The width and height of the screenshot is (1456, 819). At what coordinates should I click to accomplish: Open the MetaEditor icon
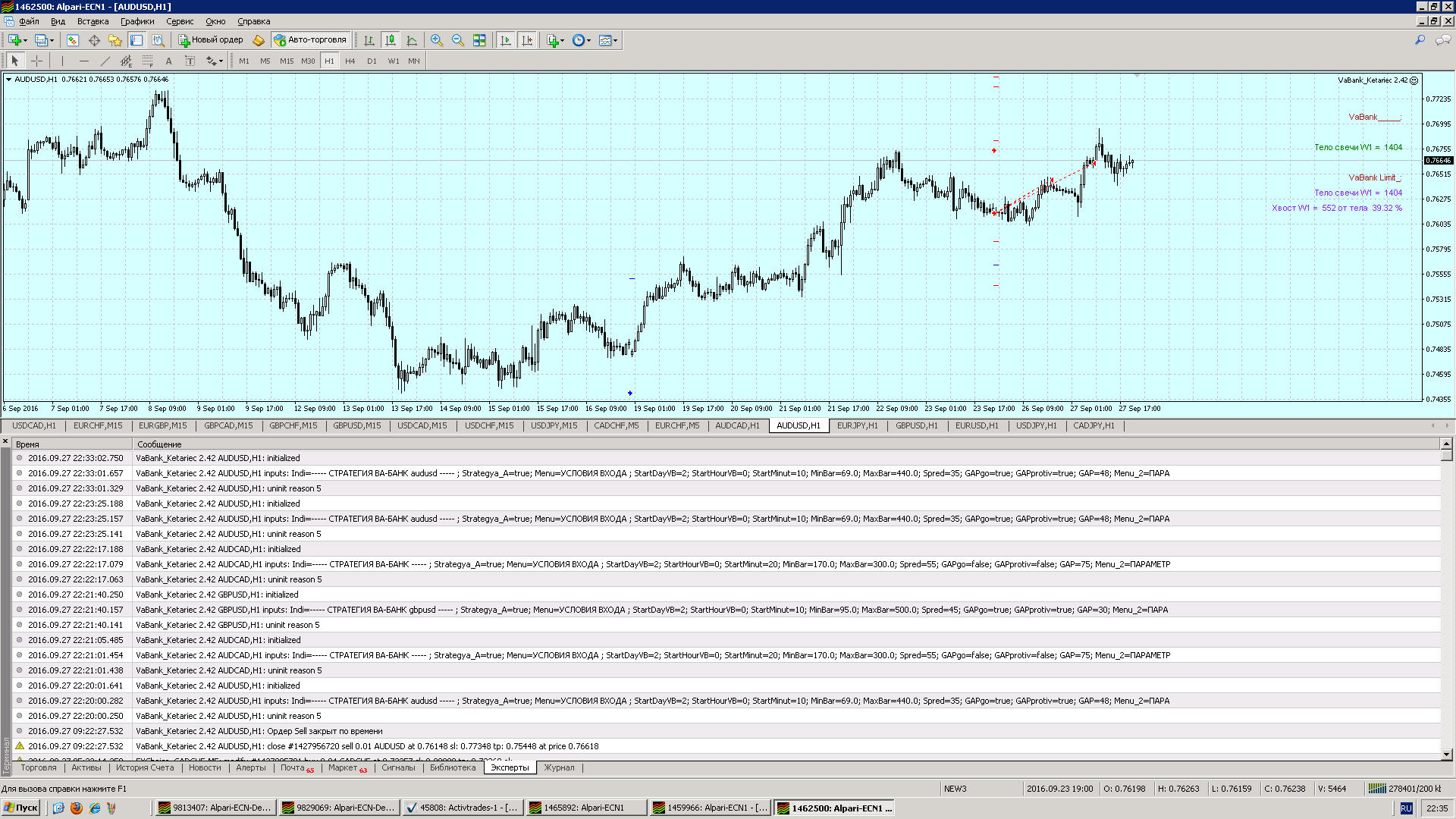pos(259,40)
